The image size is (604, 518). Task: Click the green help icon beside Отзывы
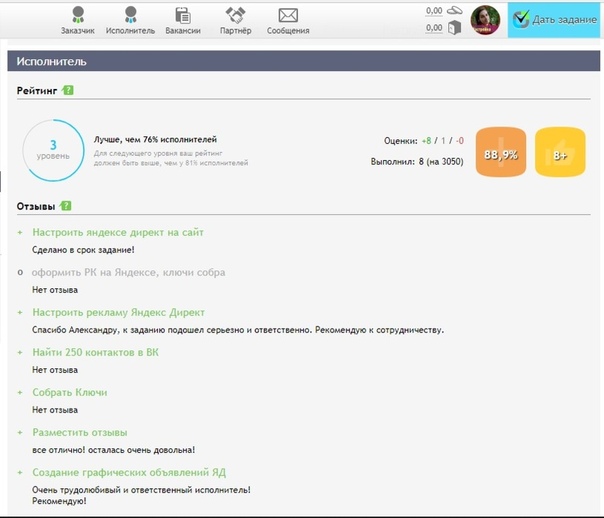[x=65, y=206]
